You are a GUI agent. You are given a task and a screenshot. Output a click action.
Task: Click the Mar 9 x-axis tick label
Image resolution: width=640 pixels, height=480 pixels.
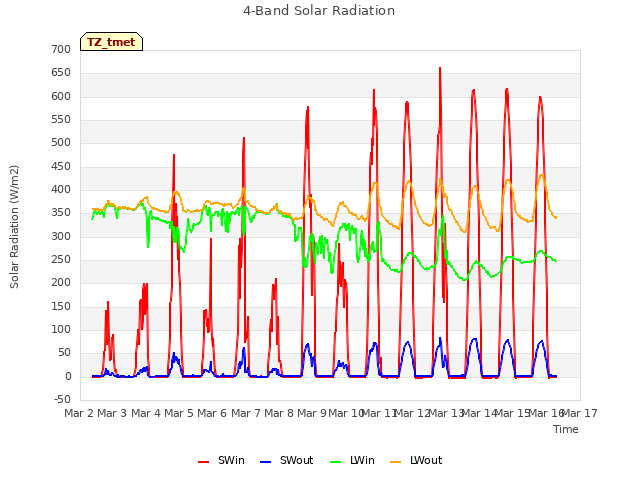312,413
